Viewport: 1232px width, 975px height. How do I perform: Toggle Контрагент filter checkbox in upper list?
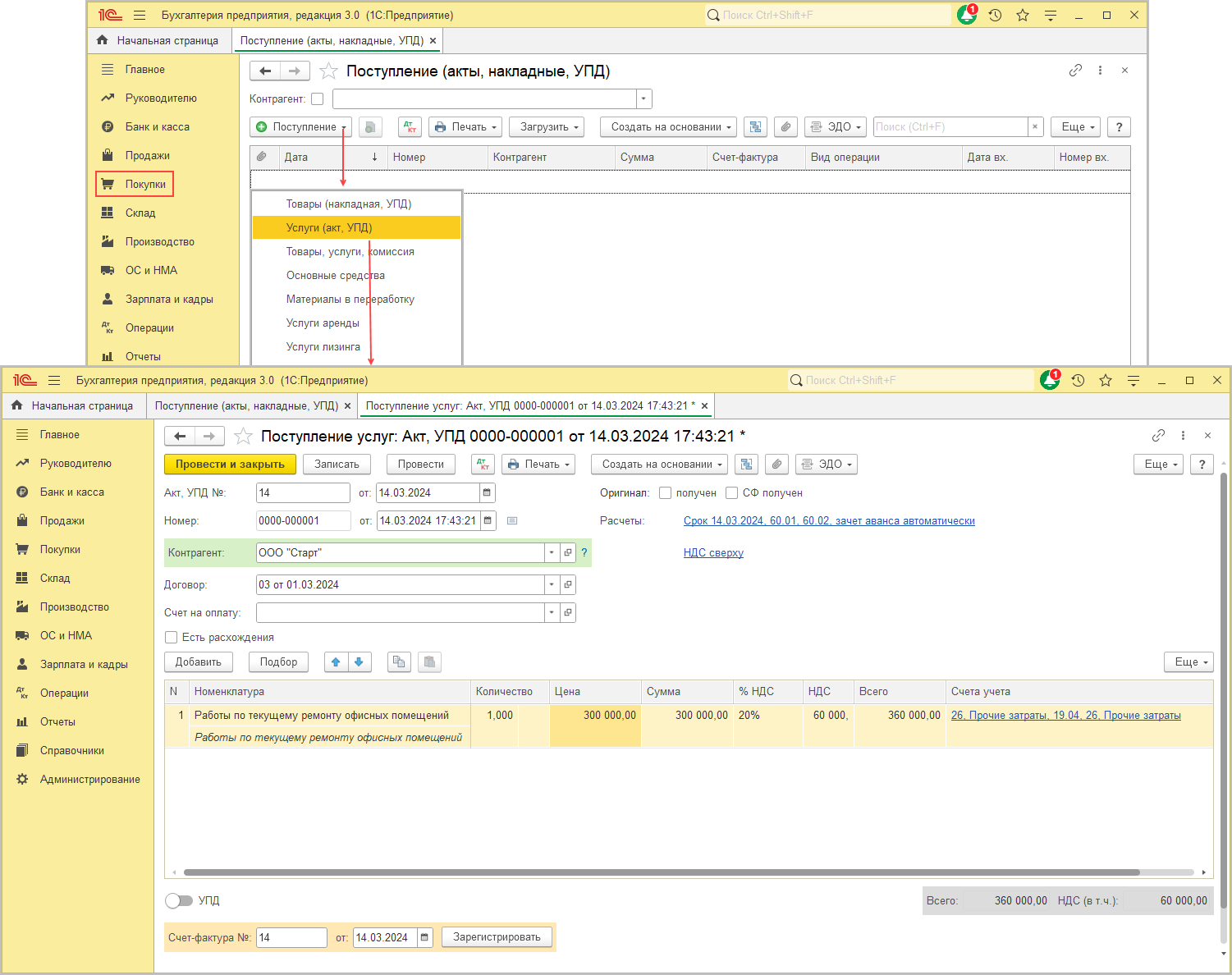(x=318, y=99)
